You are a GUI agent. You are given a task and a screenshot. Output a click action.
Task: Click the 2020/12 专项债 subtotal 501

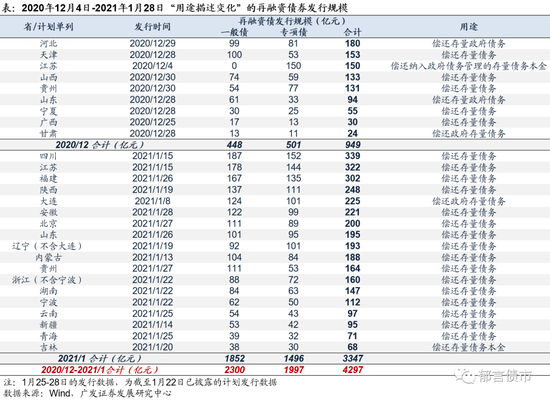click(294, 145)
